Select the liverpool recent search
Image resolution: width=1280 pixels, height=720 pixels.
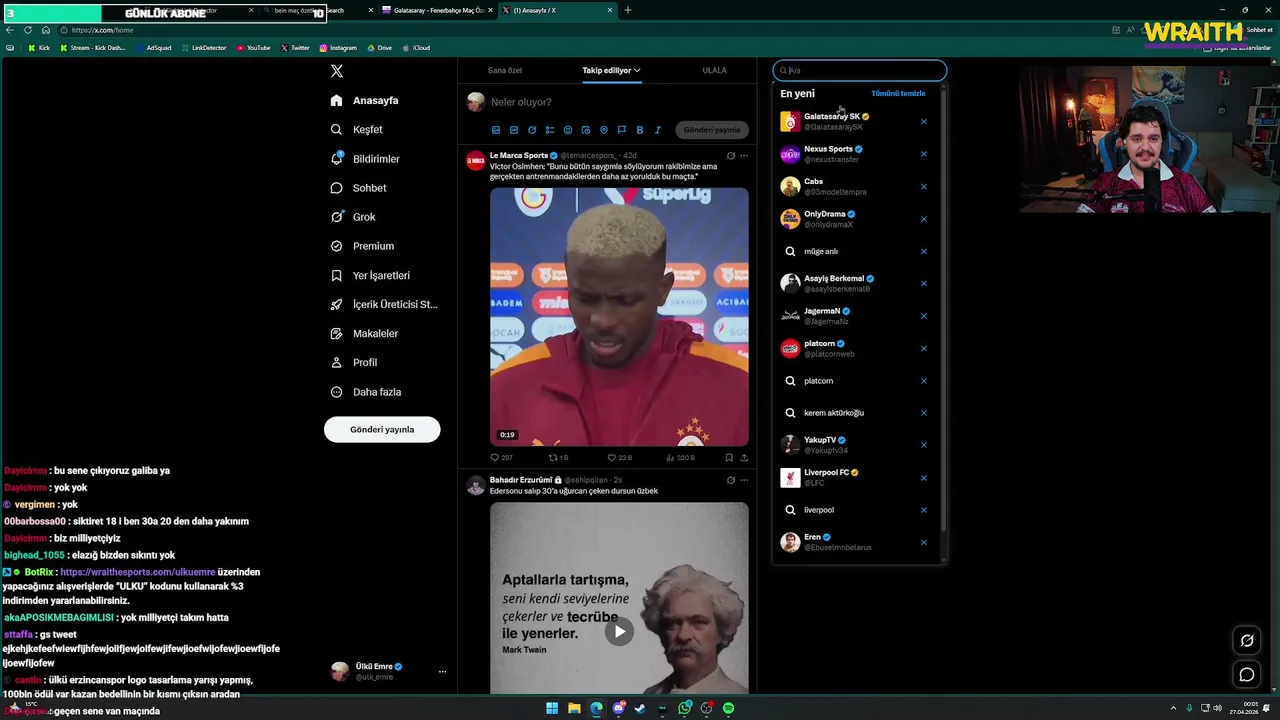858,510
